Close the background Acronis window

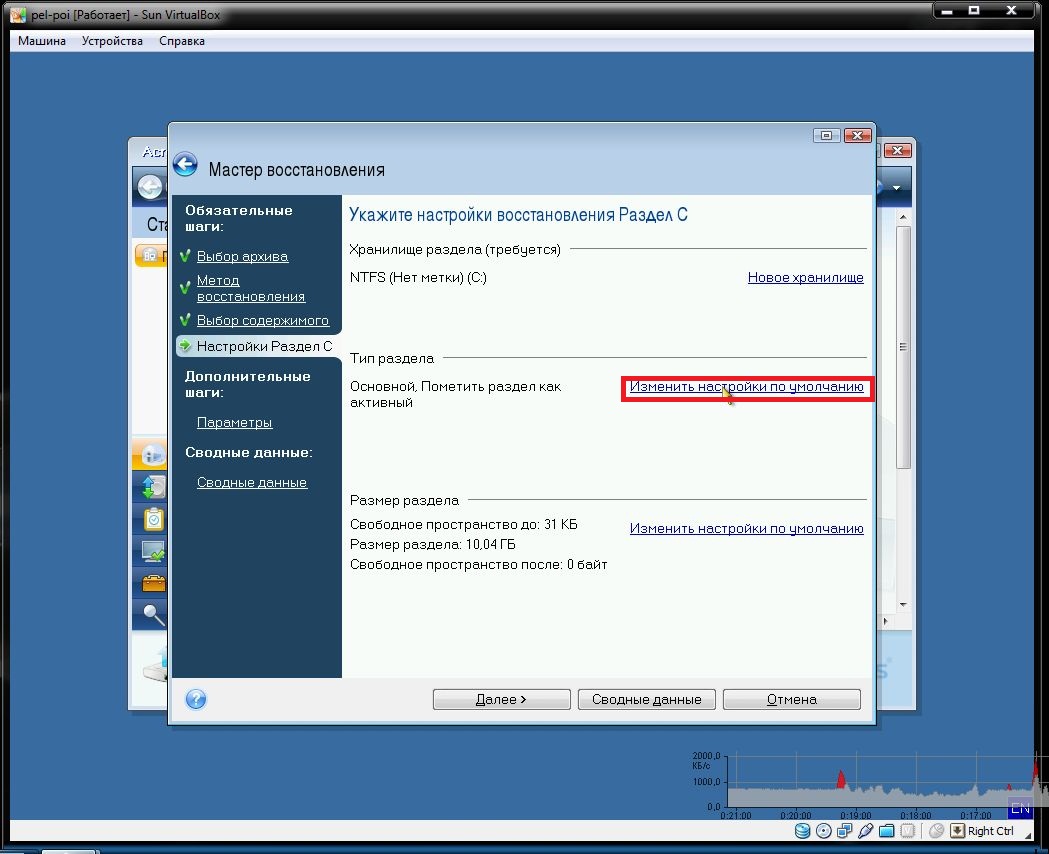coord(898,150)
